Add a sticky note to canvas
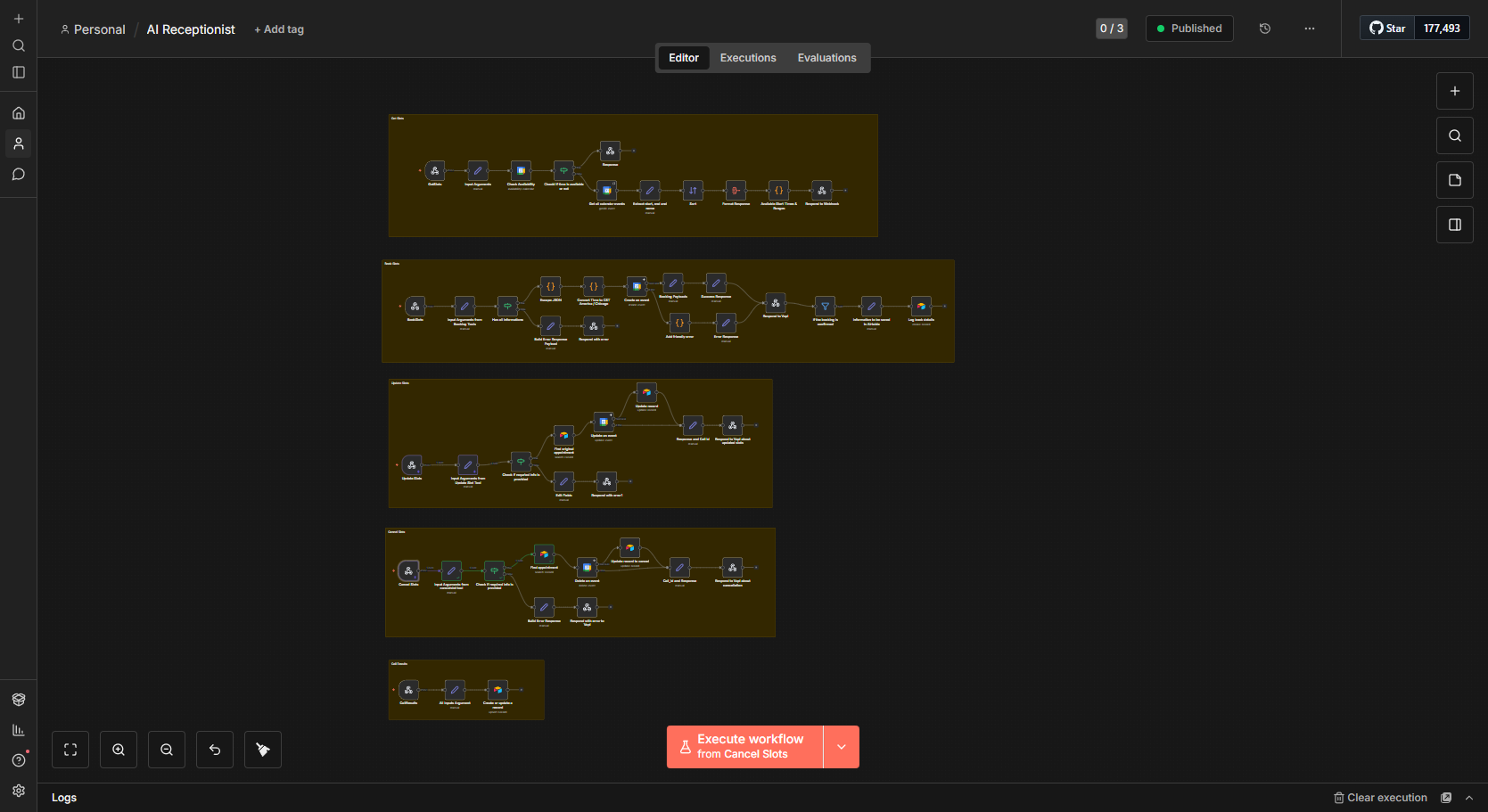 [x=1454, y=180]
